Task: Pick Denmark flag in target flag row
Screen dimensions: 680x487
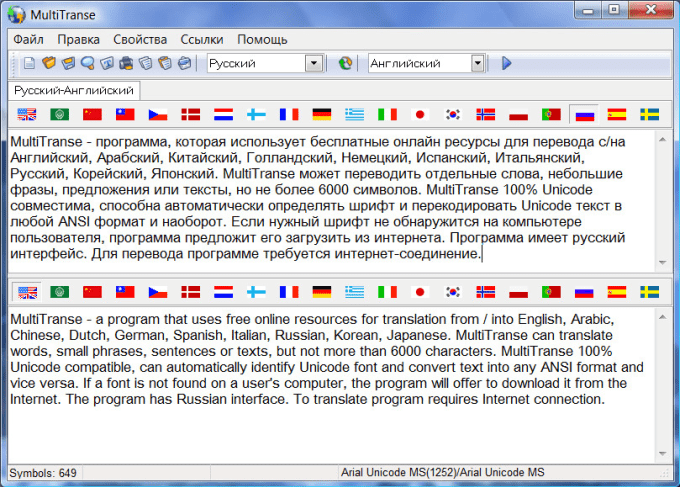Action: click(x=190, y=292)
